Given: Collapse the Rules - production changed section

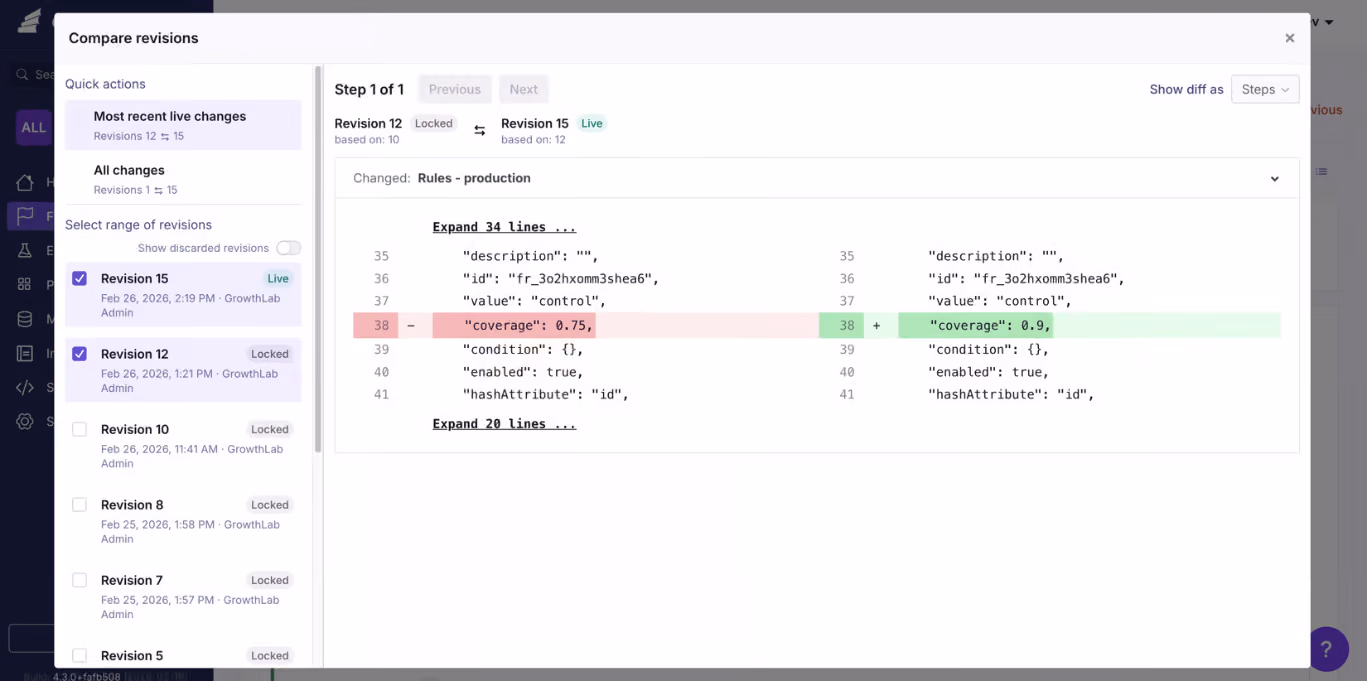Looking at the screenshot, I should pyautogui.click(x=1274, y=179).
